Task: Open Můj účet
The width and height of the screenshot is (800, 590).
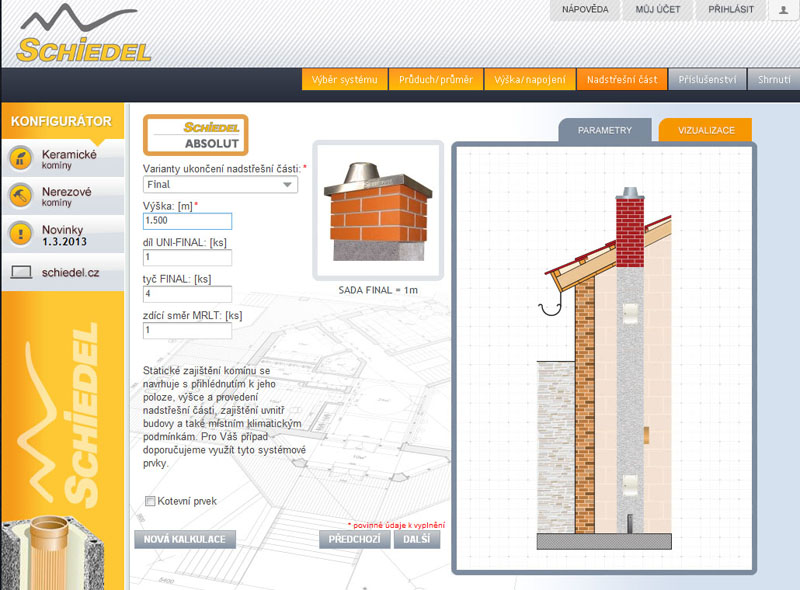Action: 658,10
